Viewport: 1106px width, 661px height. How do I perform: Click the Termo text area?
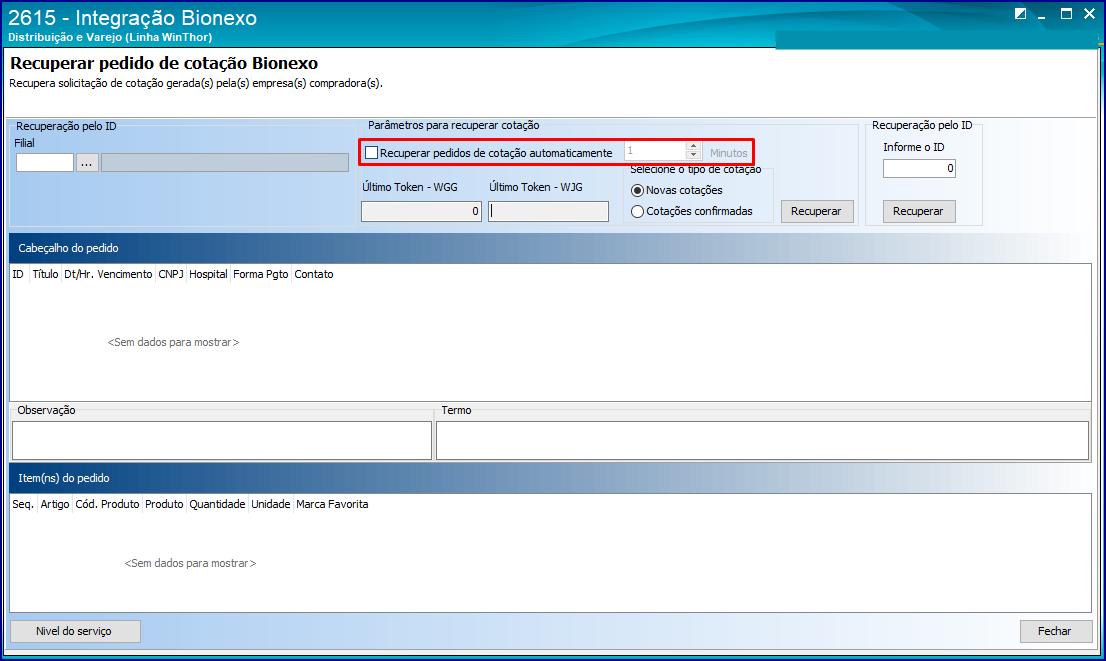coord(762,441)
